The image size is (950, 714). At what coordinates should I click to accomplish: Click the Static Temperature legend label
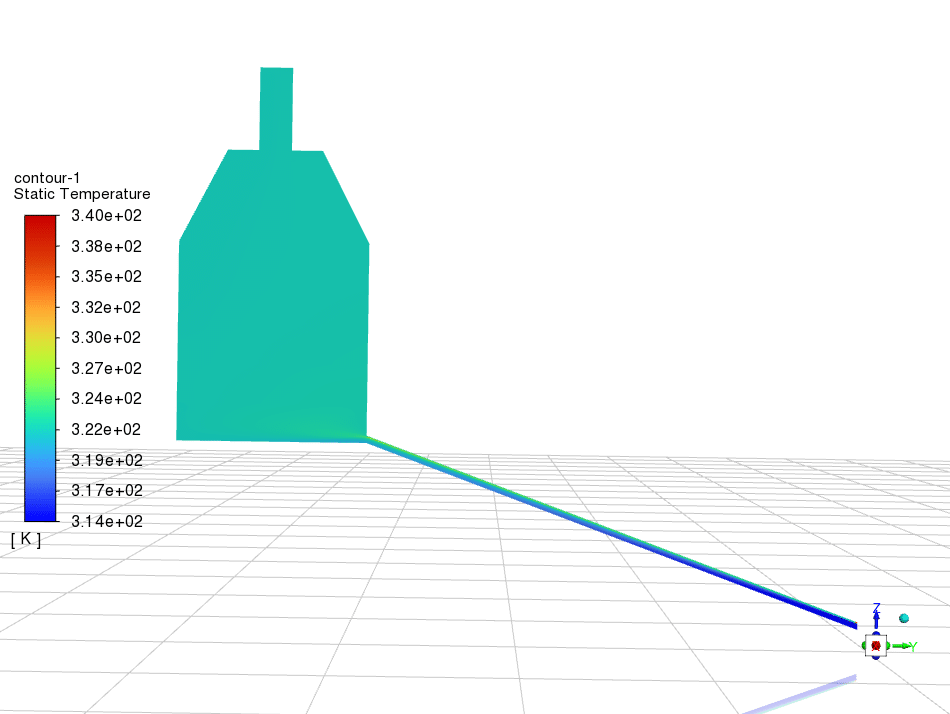click(82, 194)
